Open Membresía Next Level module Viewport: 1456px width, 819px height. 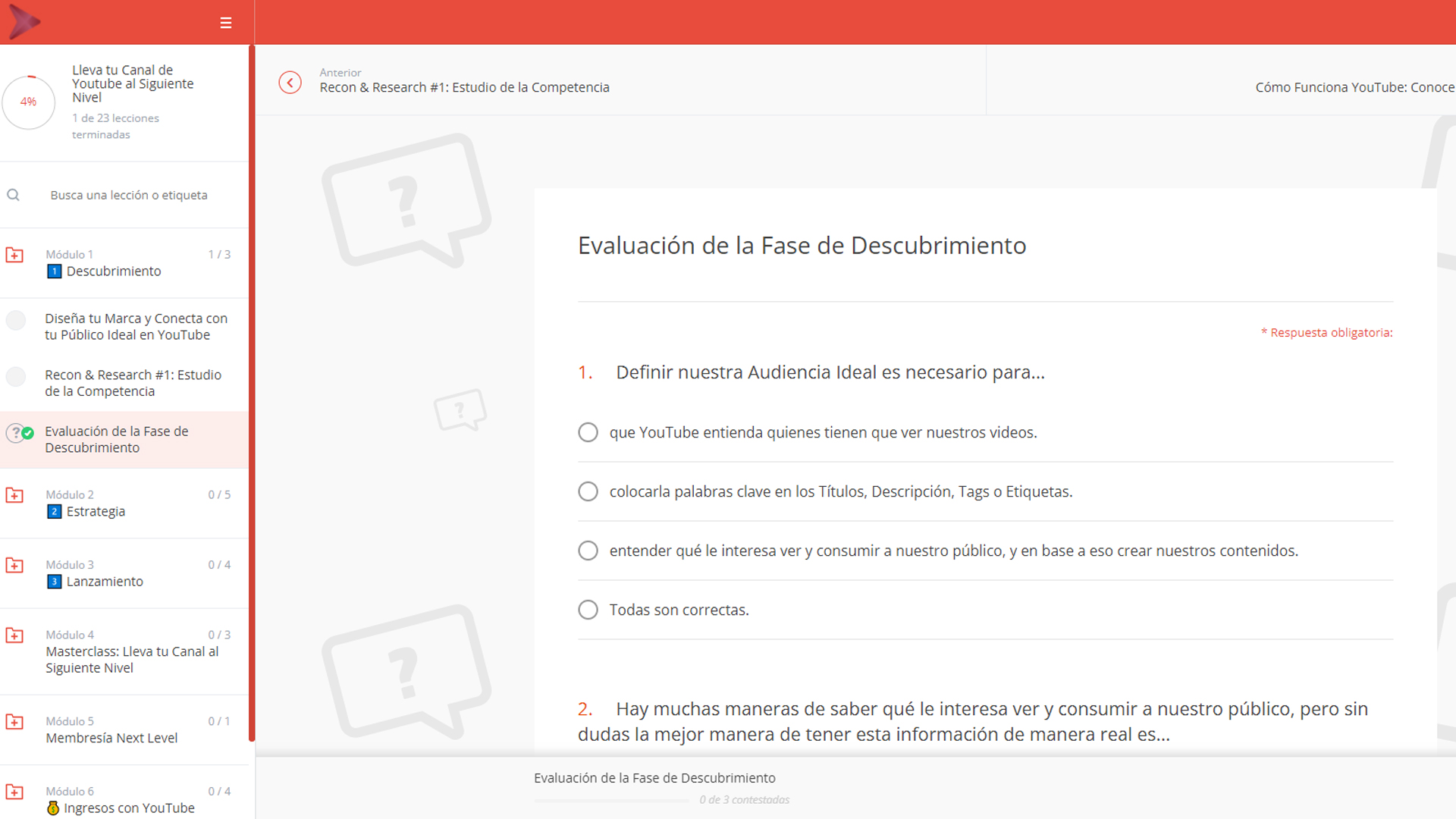click(x=124, y=730)
